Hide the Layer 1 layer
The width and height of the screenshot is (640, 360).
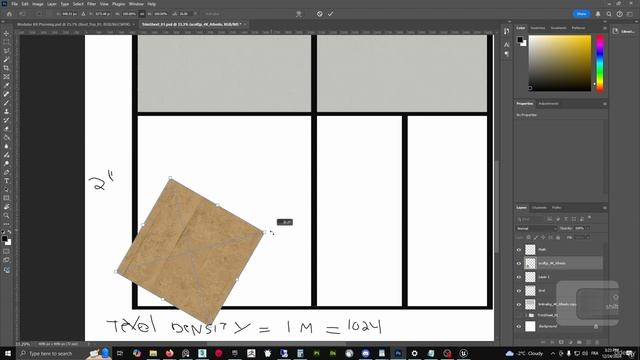(519, 277)
